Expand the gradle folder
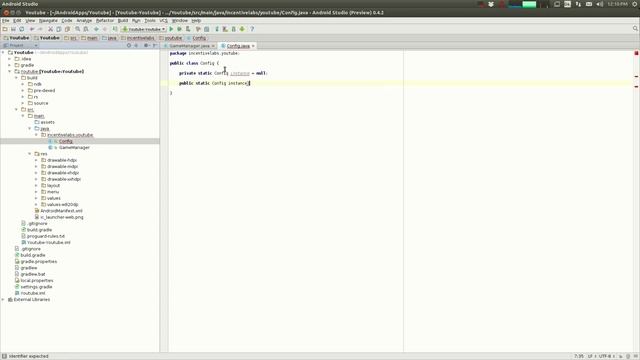 pyautogui.click(x=10, y=65)
